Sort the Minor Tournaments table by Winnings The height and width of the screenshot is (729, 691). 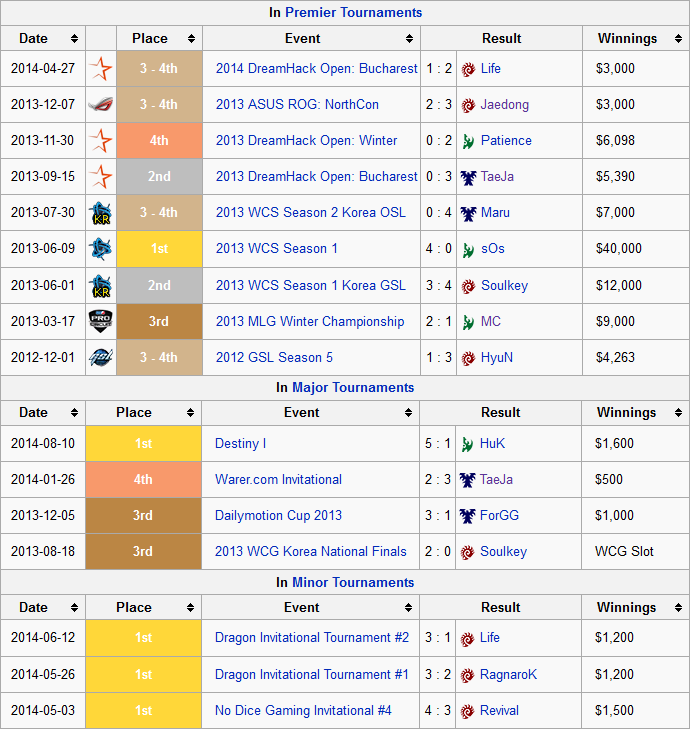pyautogui.click(x=677, y=607)
